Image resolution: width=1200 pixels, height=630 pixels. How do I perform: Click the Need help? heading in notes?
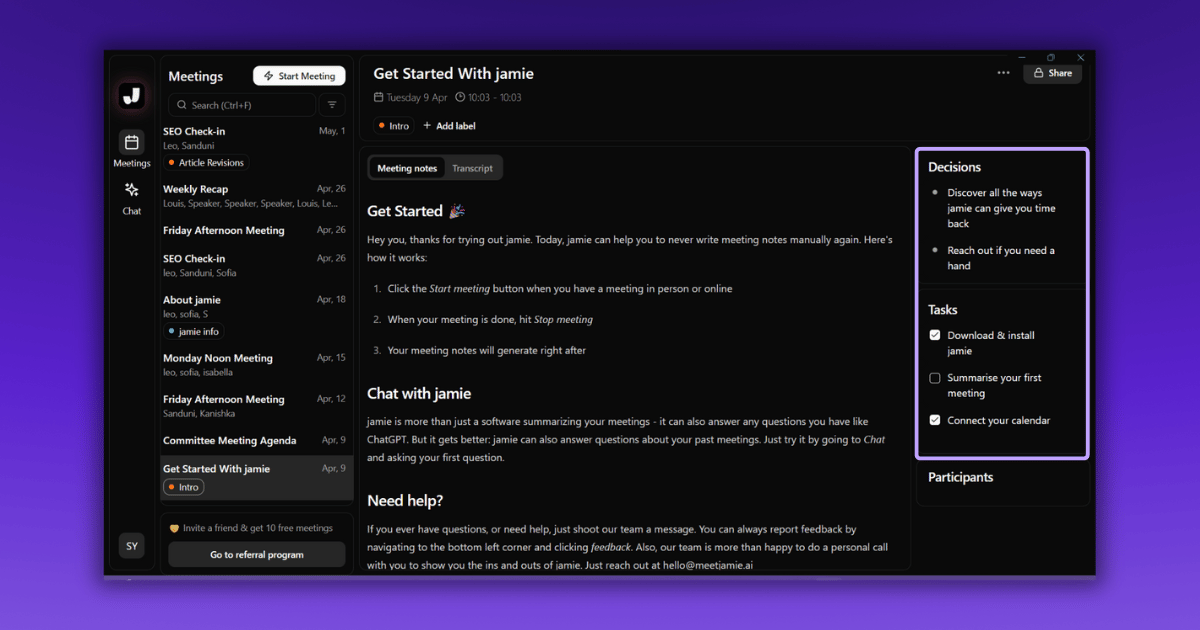[405, 500]
